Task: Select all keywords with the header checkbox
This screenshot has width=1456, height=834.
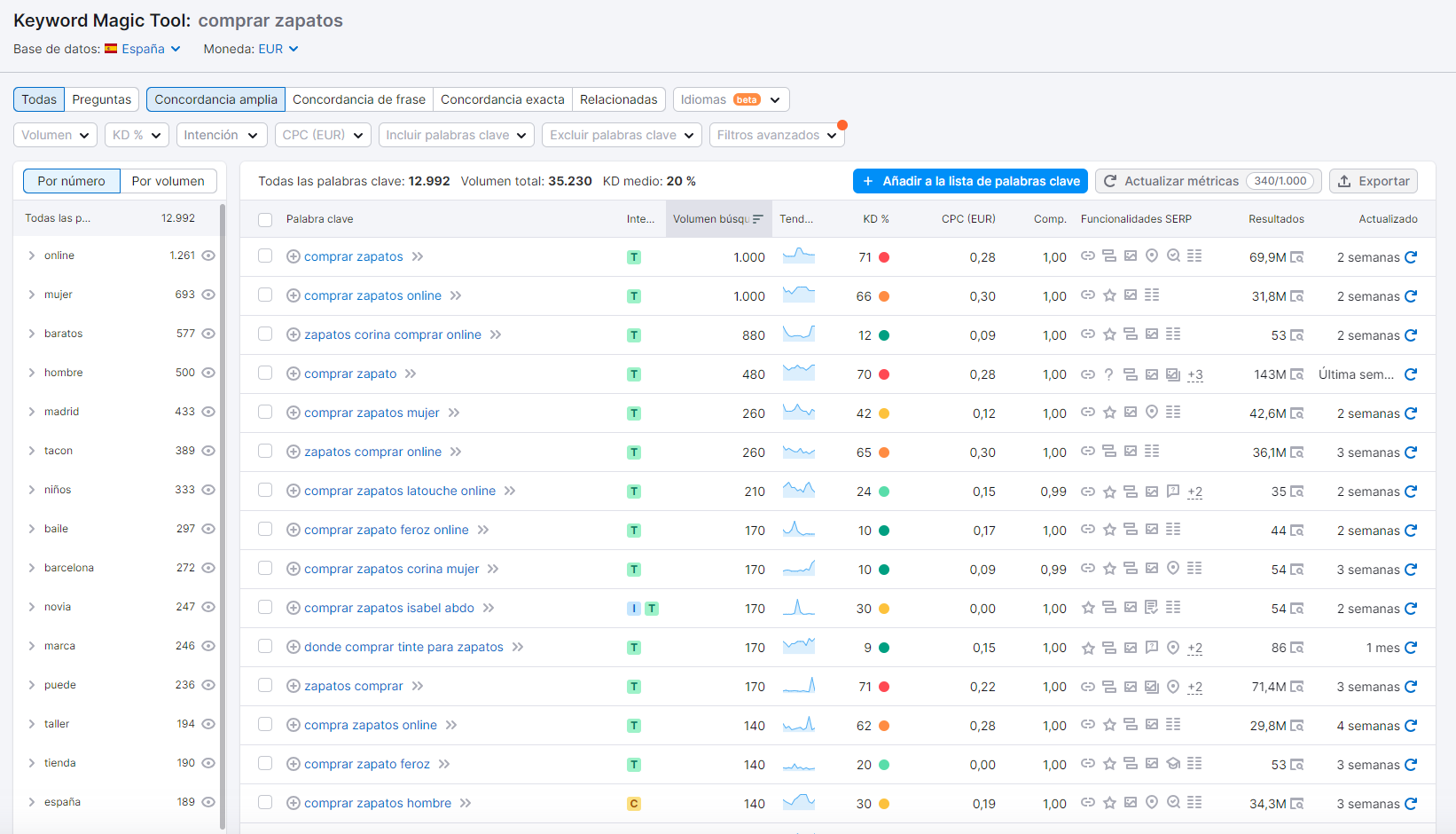Action: 264,218
